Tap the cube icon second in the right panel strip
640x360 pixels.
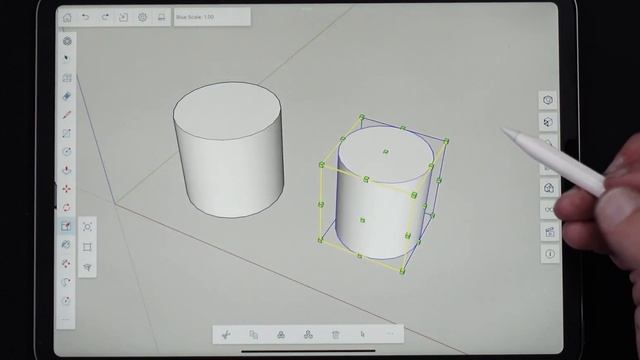[548, 122]
